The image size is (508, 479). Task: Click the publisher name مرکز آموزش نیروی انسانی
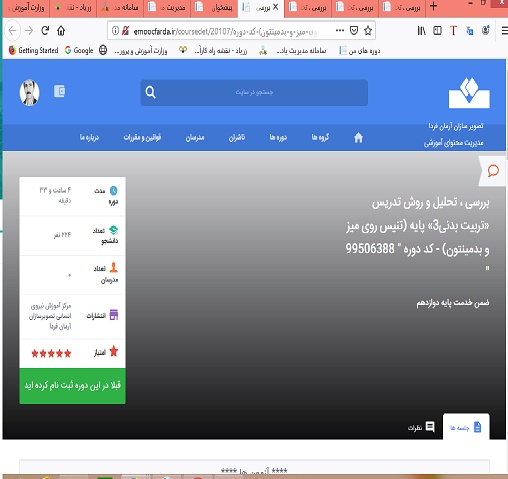point(50,316)
